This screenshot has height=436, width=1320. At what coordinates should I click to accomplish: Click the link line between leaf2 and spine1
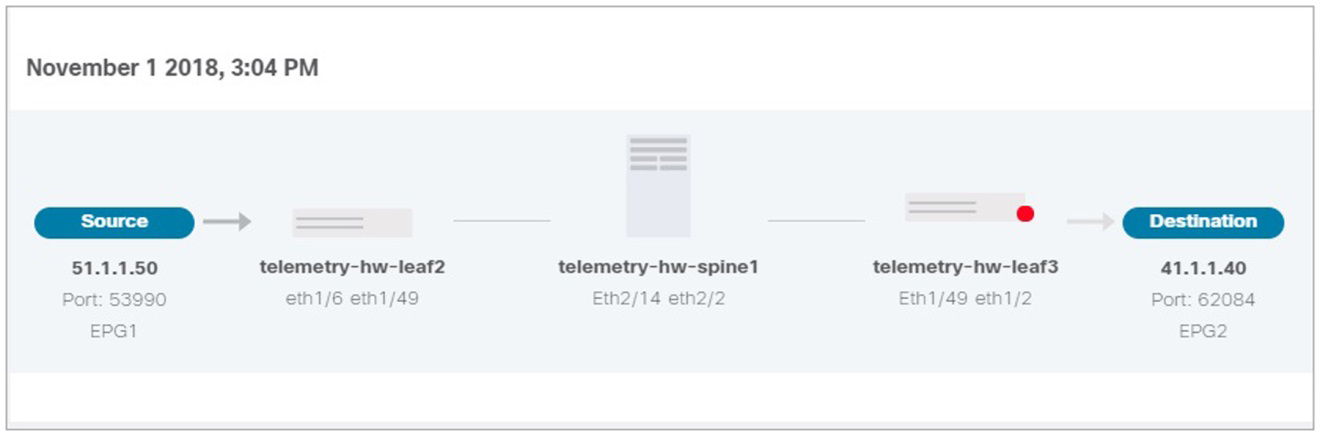(502, 221)
